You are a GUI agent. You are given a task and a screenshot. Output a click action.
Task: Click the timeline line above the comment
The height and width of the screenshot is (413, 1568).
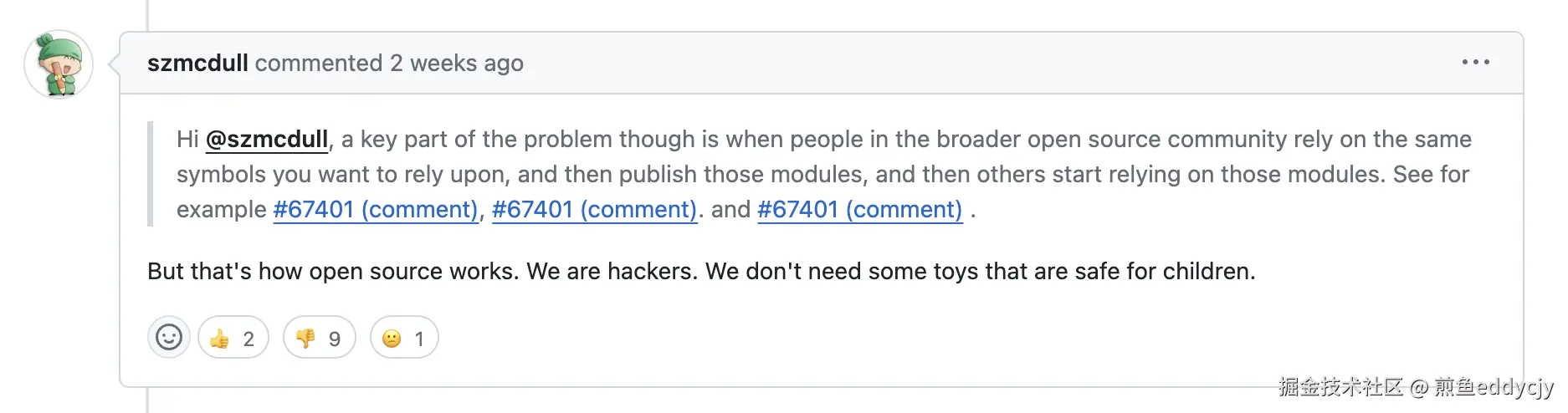tap(148, 14)
